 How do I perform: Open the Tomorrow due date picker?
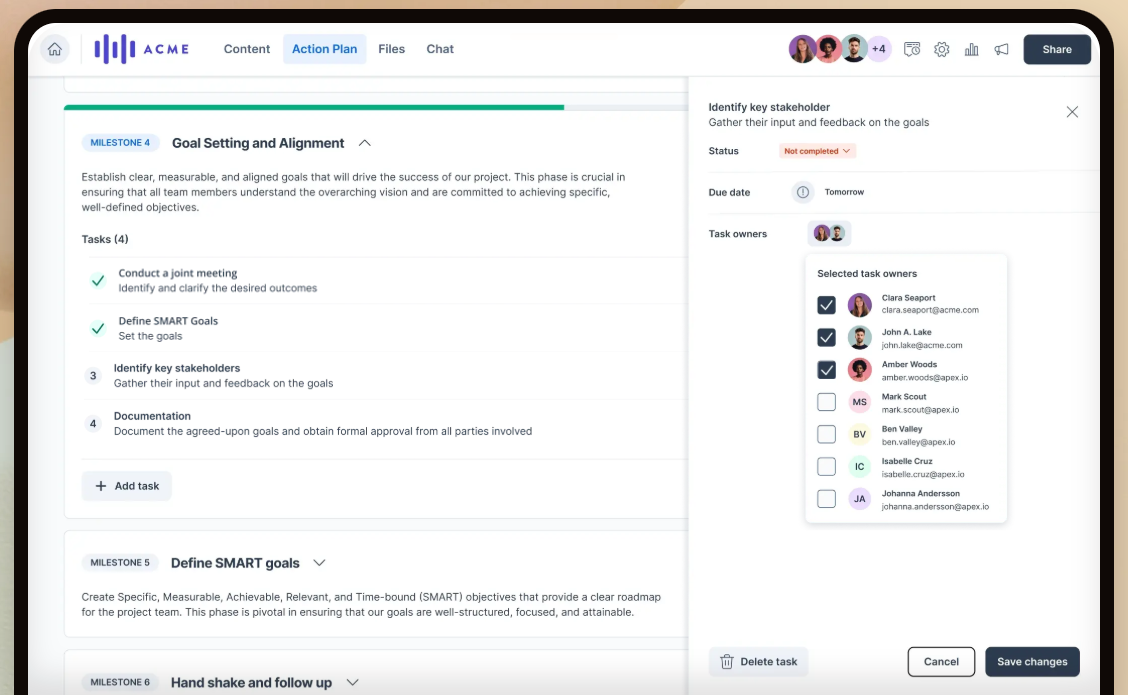844,192
